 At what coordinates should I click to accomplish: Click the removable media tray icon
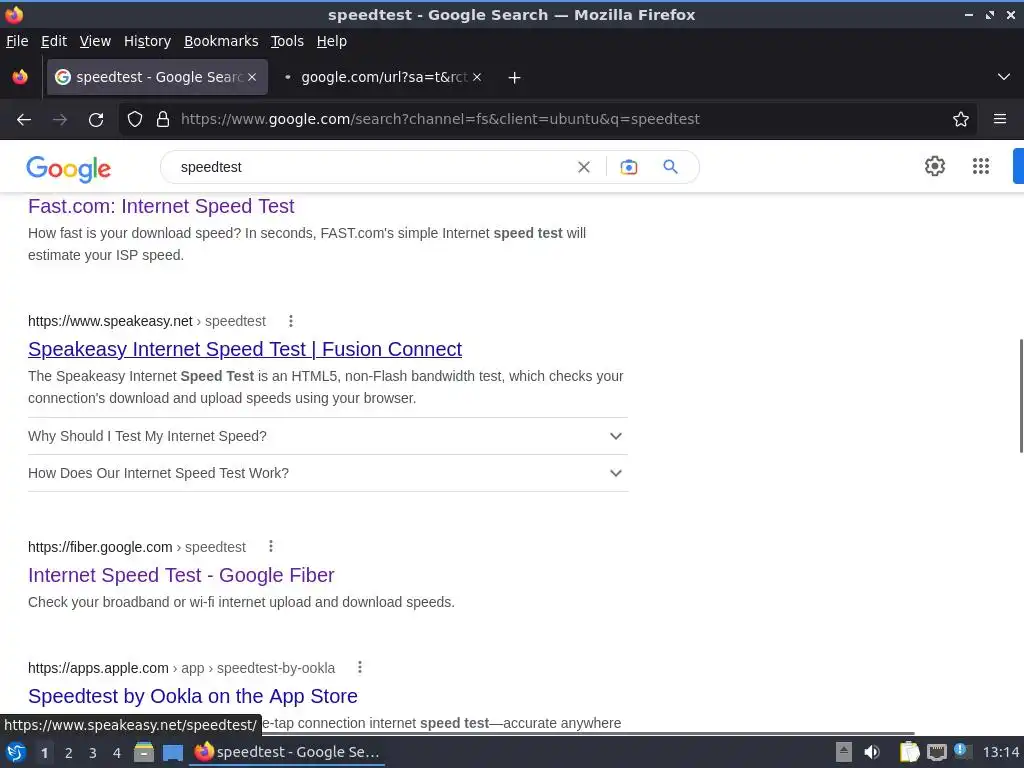click(x=844, y=752)
